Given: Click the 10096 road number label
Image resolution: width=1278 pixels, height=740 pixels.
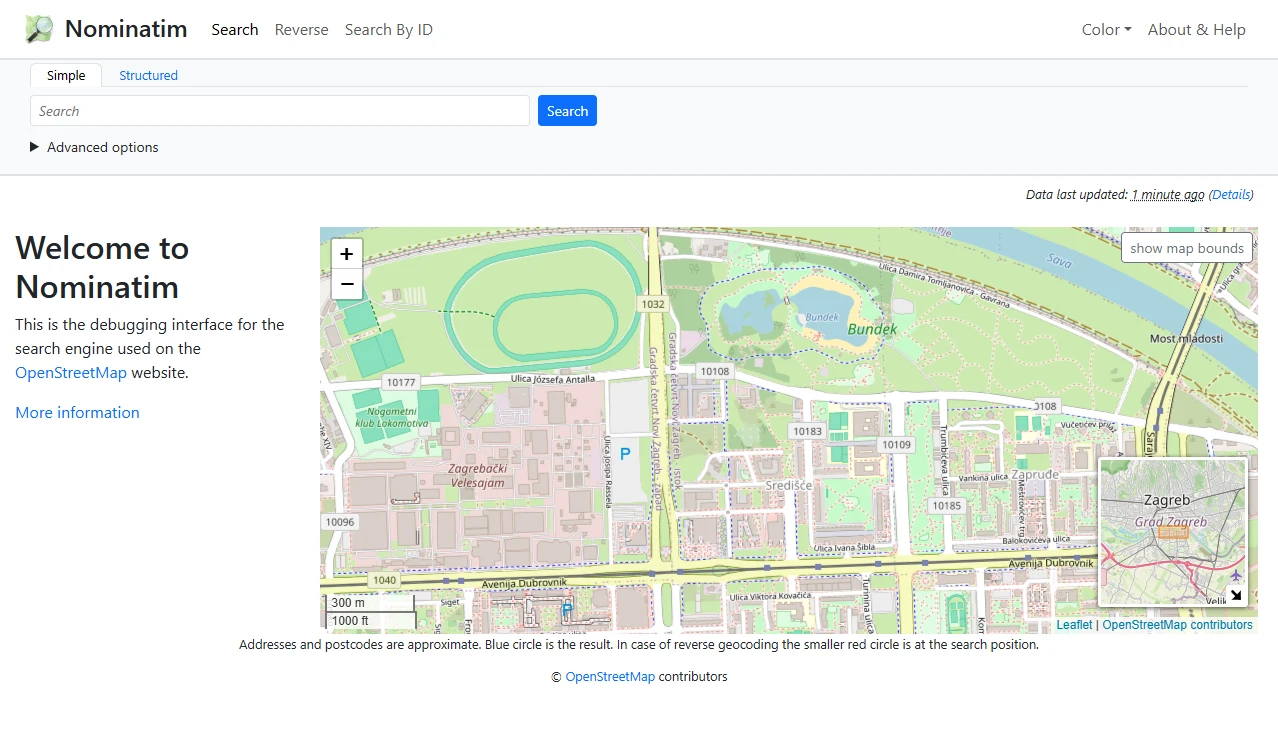Looking at the screenshot, I should (x=340, y=522).
